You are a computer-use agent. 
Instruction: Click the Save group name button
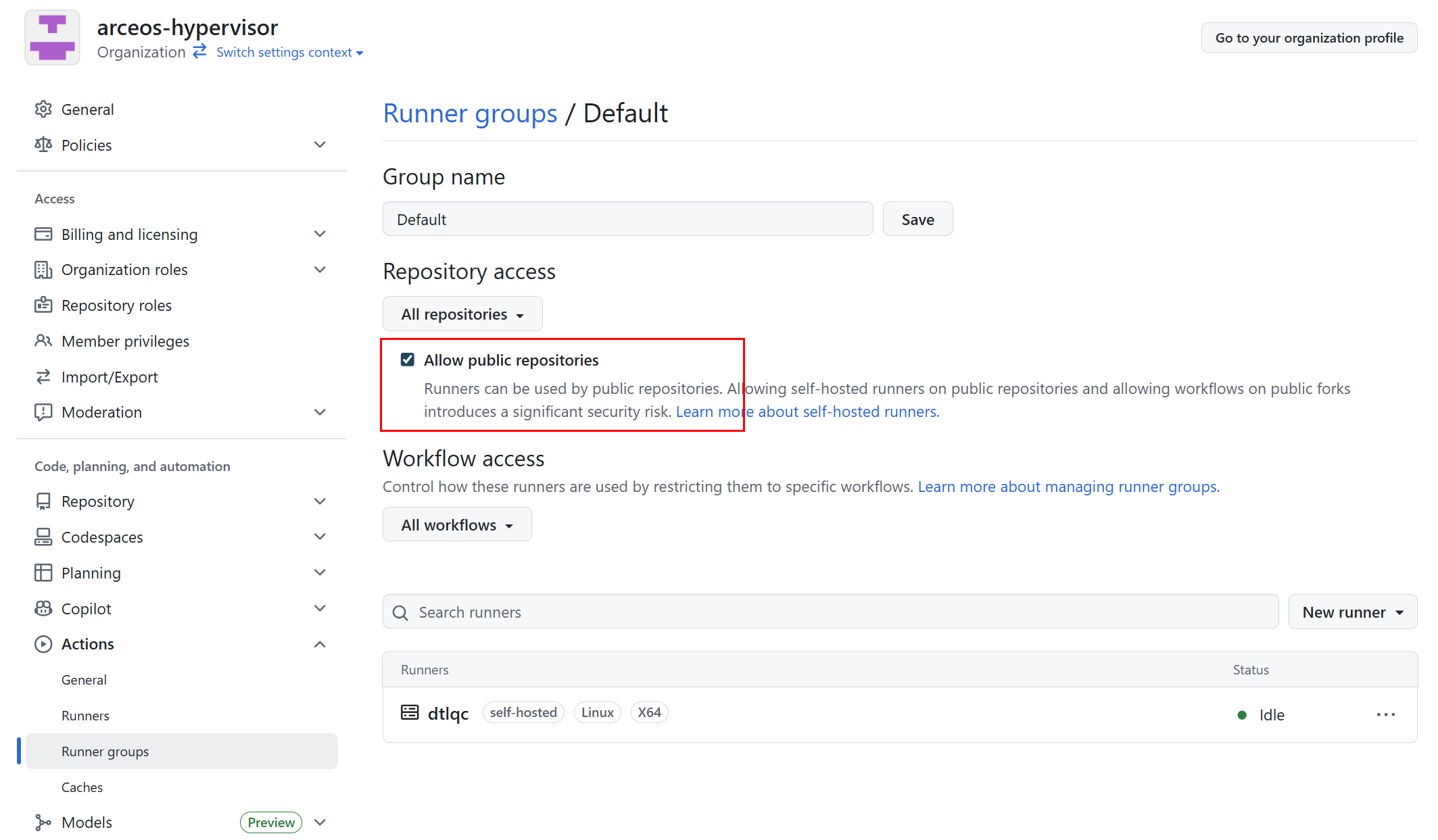(x=917, y=220)
